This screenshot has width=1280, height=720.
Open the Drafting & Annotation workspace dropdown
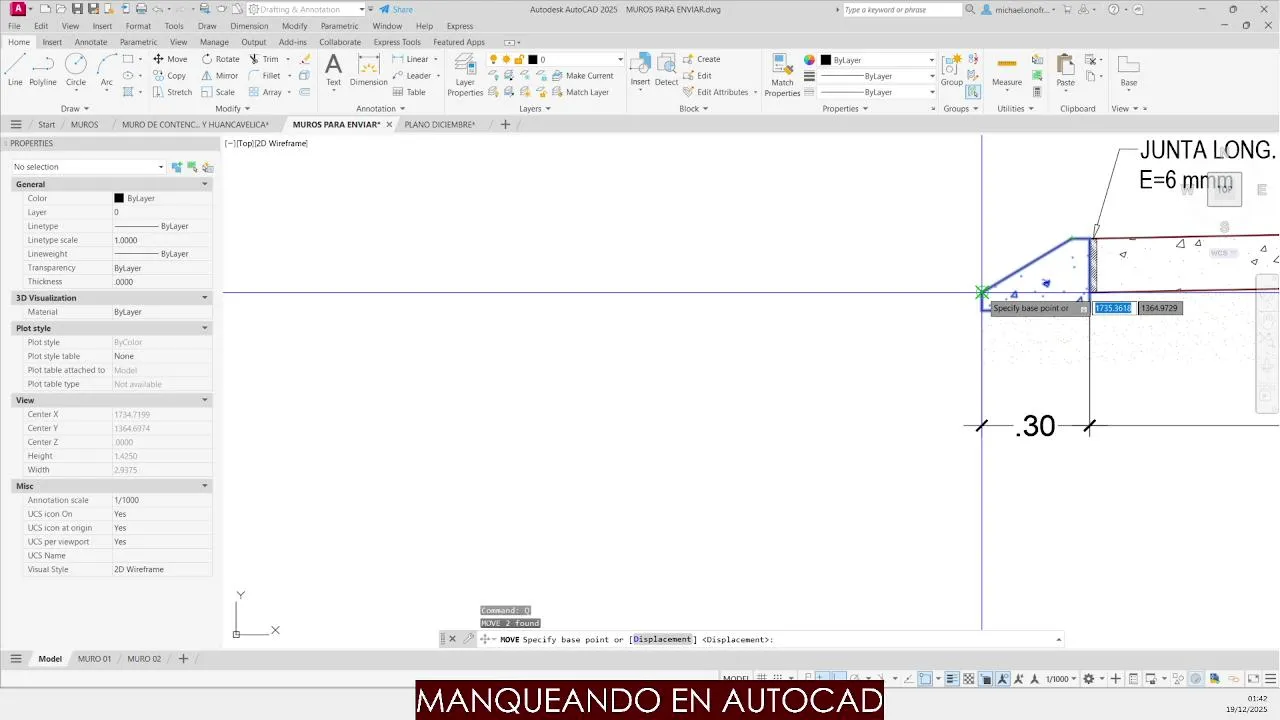[306, 9]
